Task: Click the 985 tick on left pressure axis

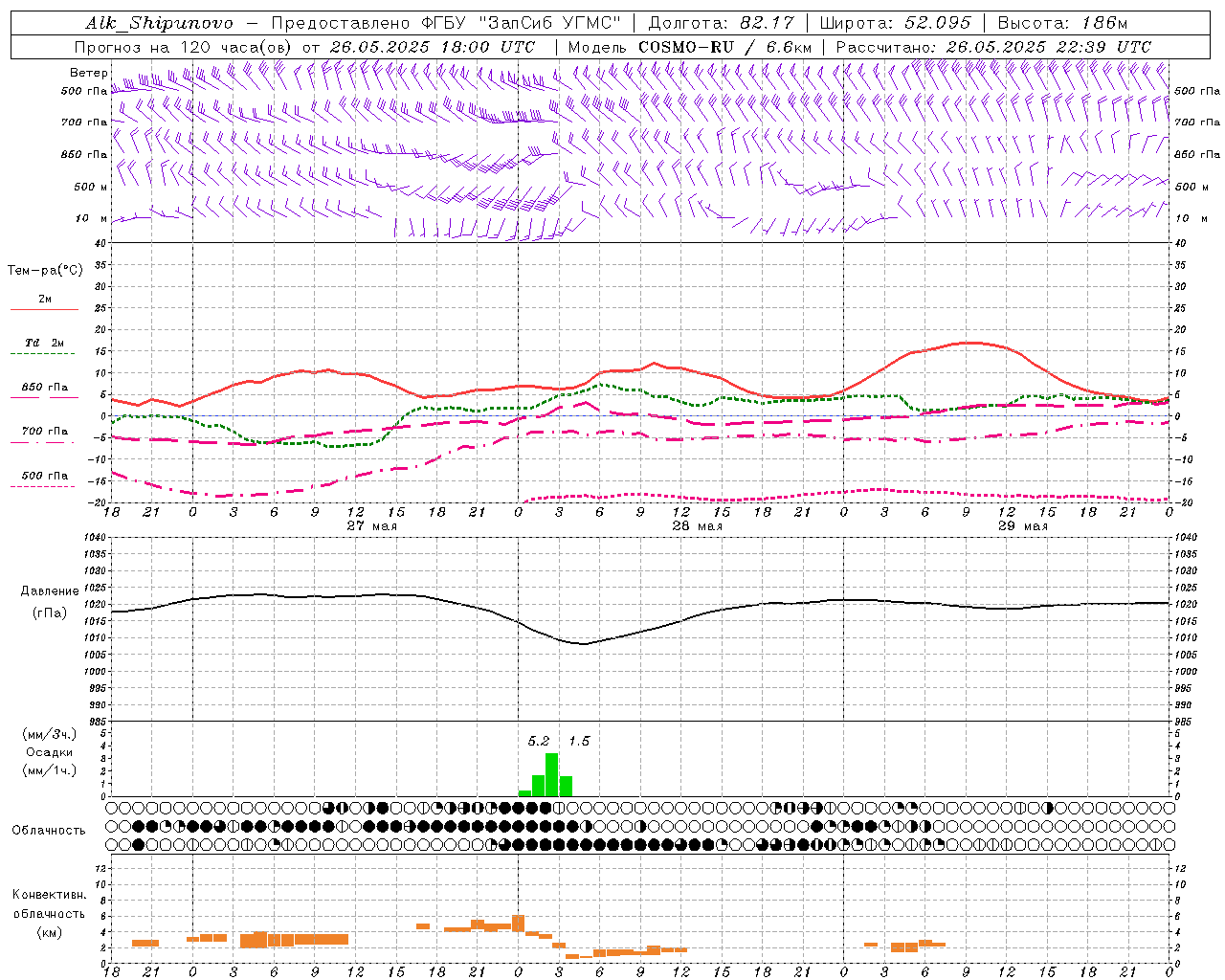Action: point(99,722)
